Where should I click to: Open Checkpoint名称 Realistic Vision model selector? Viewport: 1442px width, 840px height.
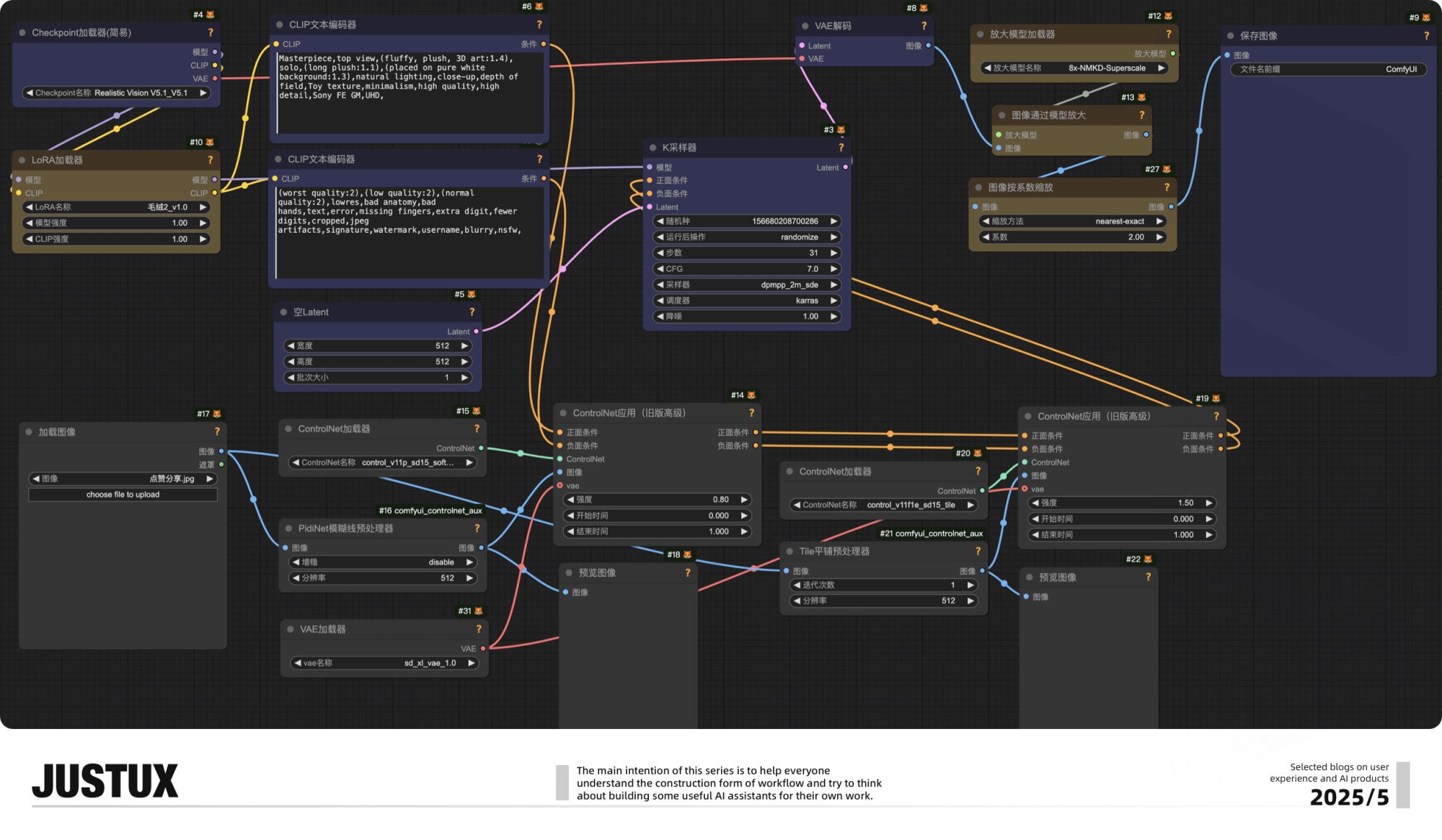[115, 93]
